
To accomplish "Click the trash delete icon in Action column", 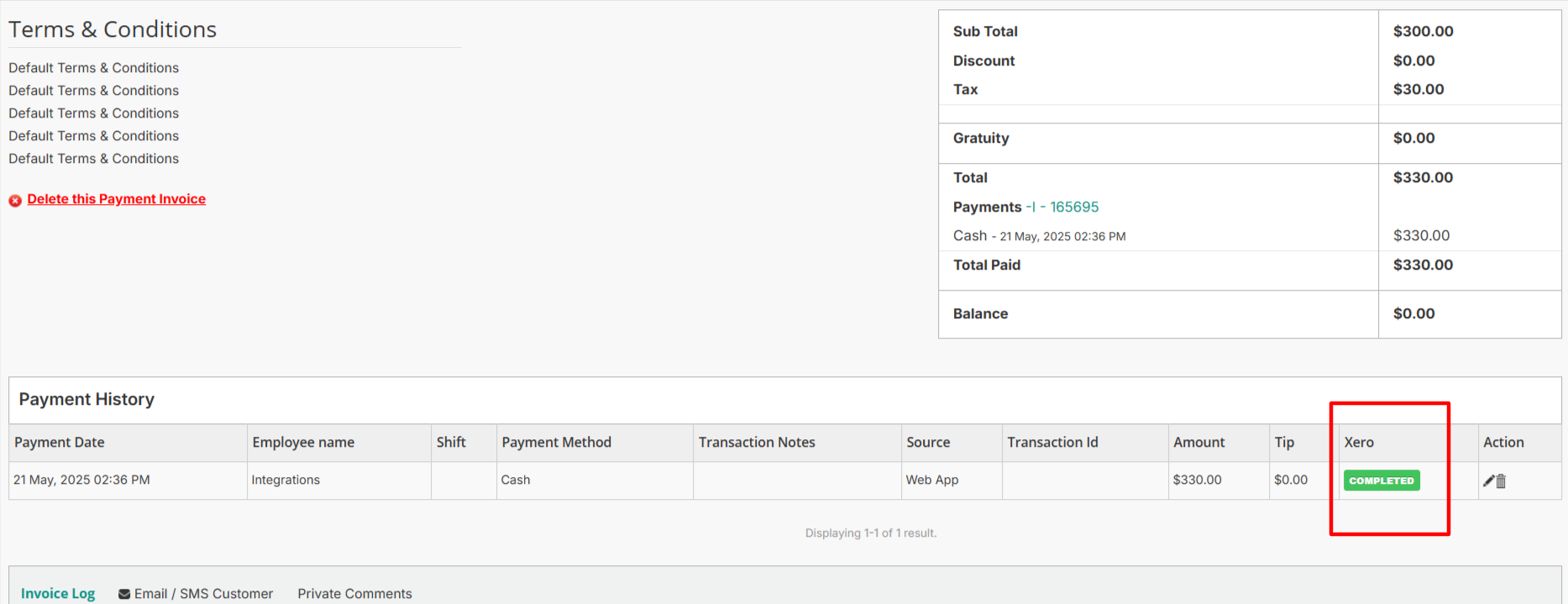I will click(1501, 481).
